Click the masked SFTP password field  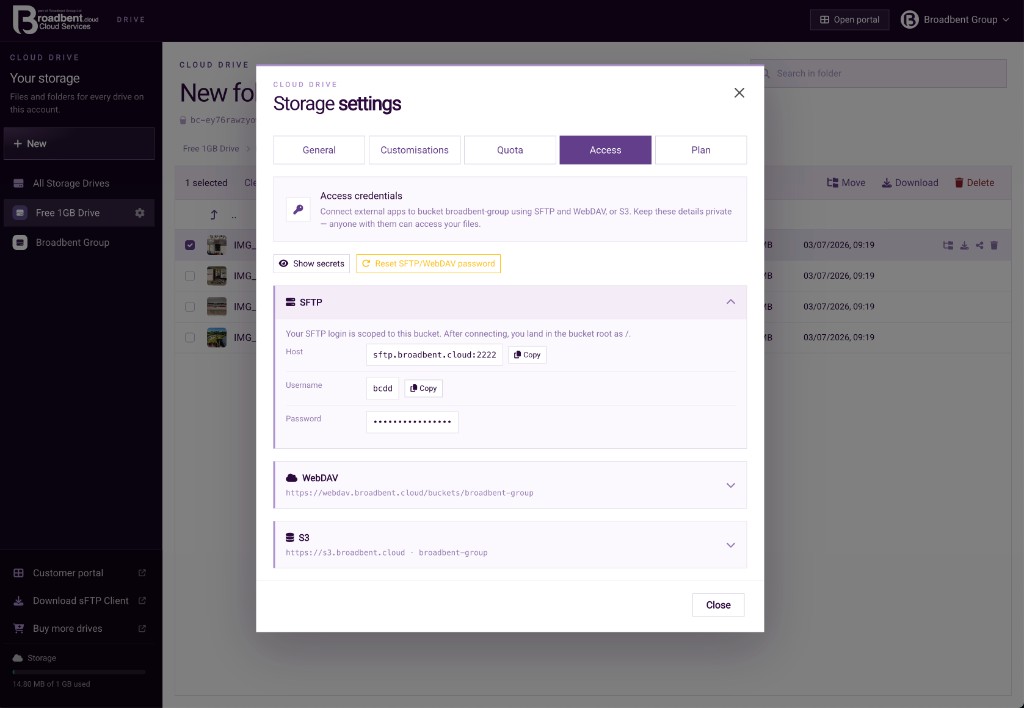click(412, 422)
